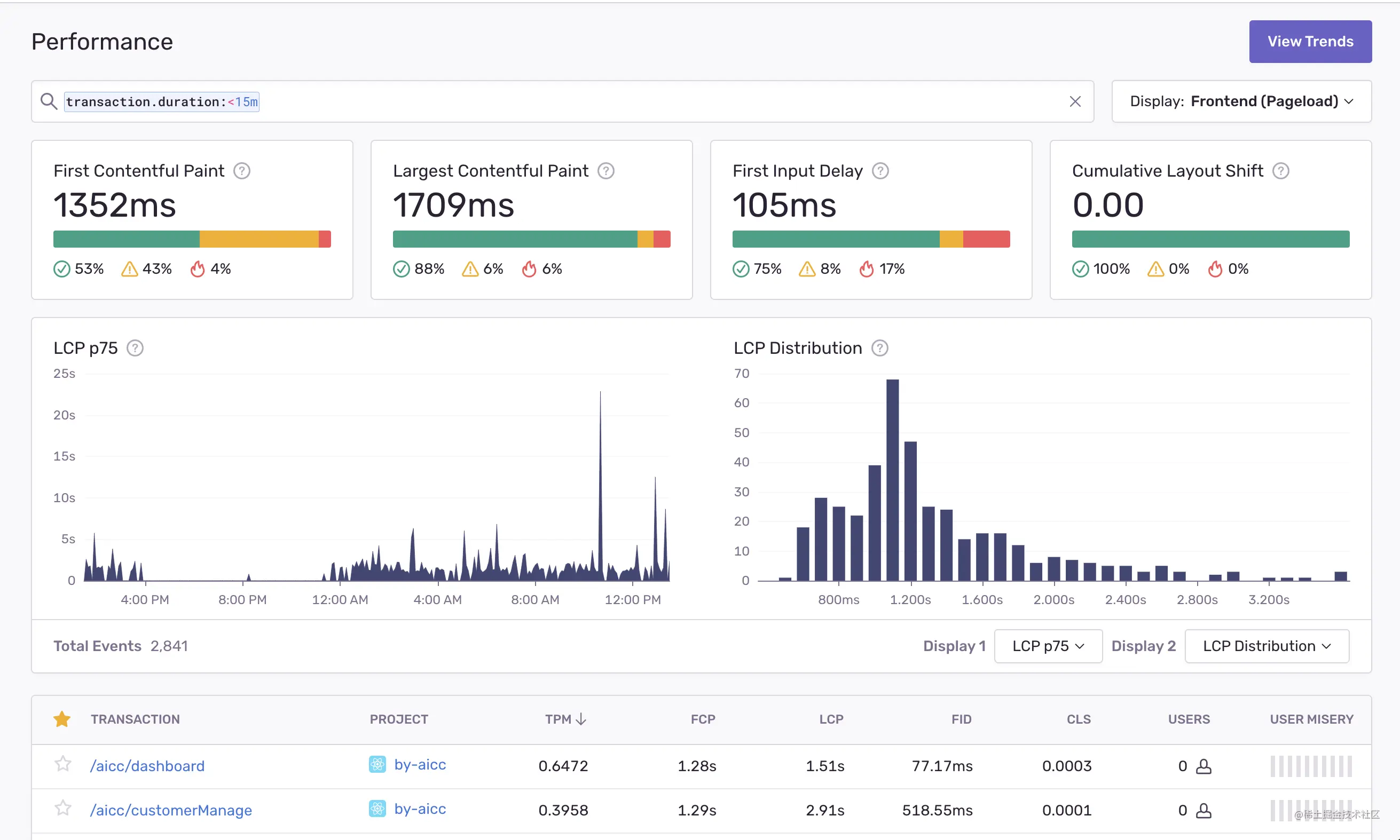Open Cumulative Layout Shift help icon

click(x=1280, y=171)
